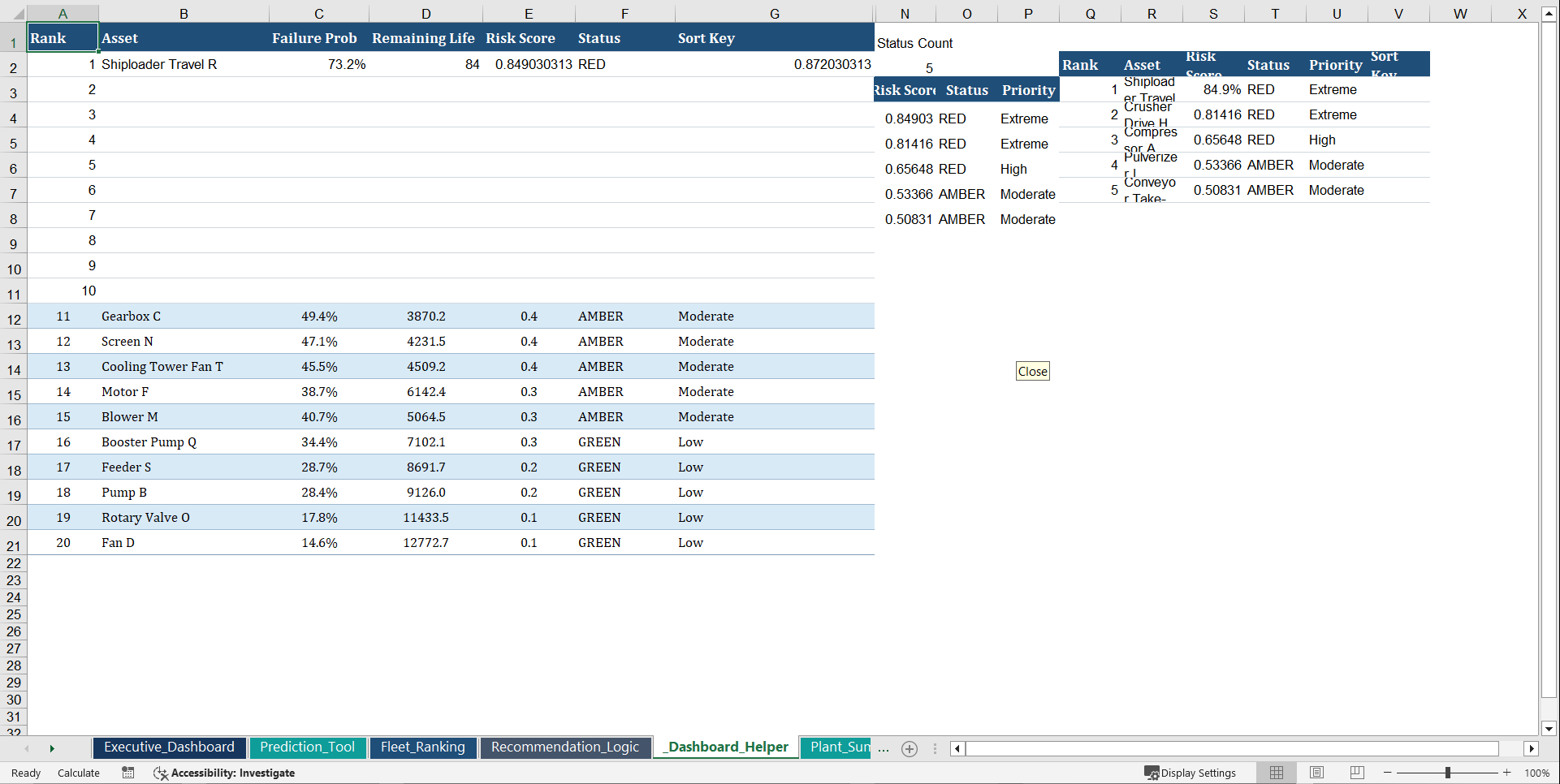The image size is (1560, 784).
Task: Open the macro recording icon in status bar
Action: pyautogui.click(x=127, y=773)
